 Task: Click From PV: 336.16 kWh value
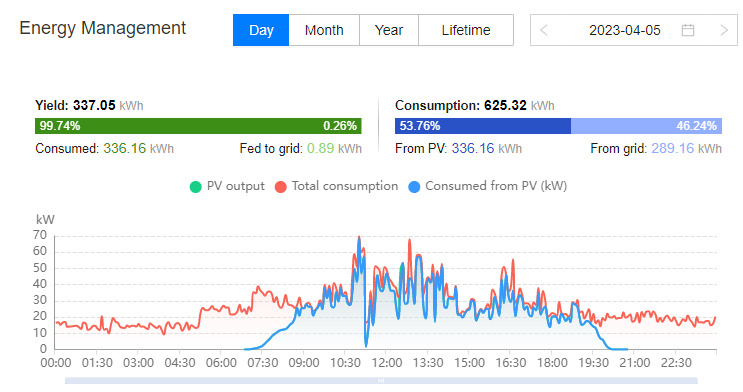(x=458, y=148)
